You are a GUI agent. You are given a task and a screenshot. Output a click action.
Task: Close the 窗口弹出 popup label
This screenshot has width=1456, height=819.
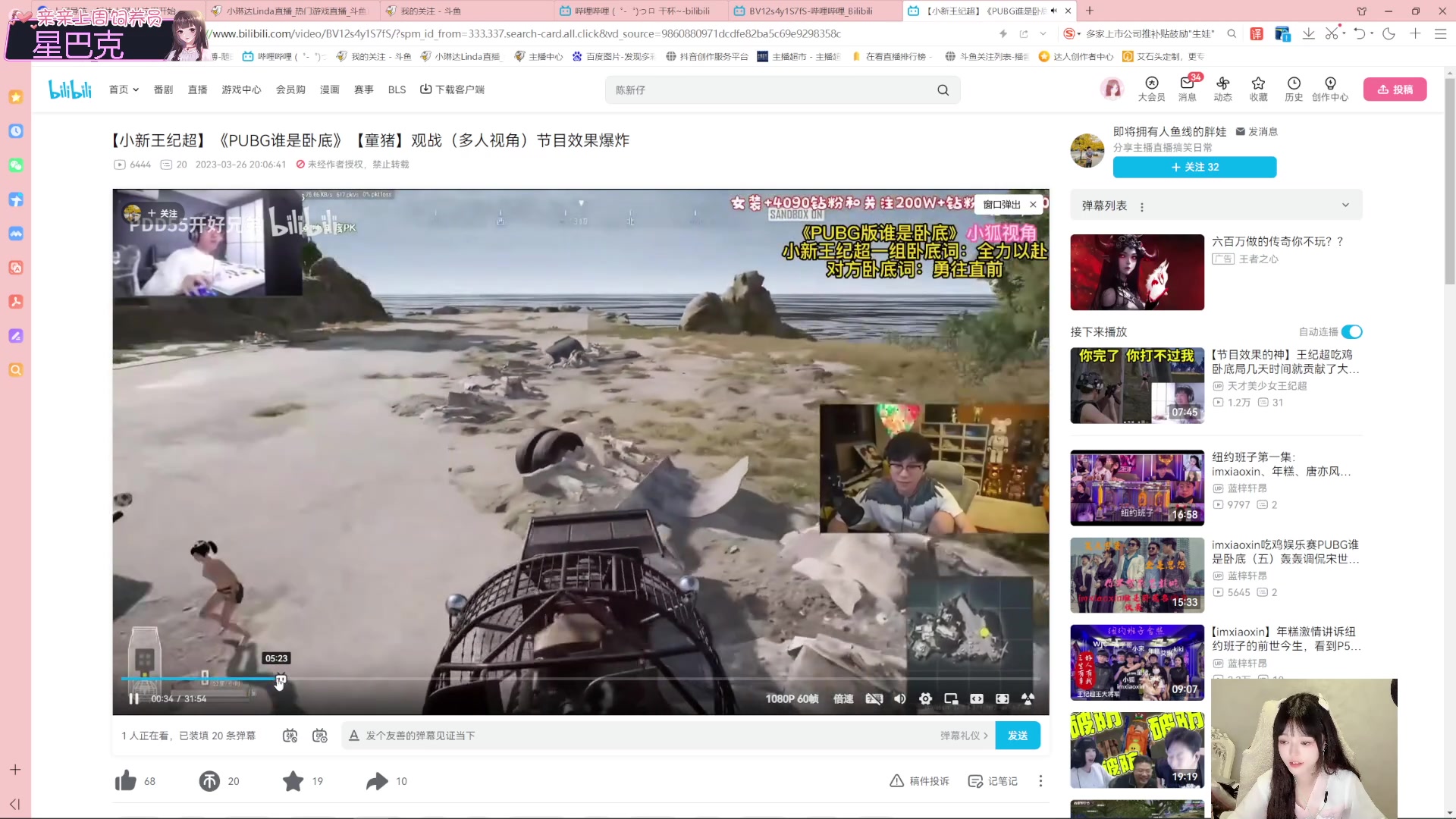click(1033, 205)
